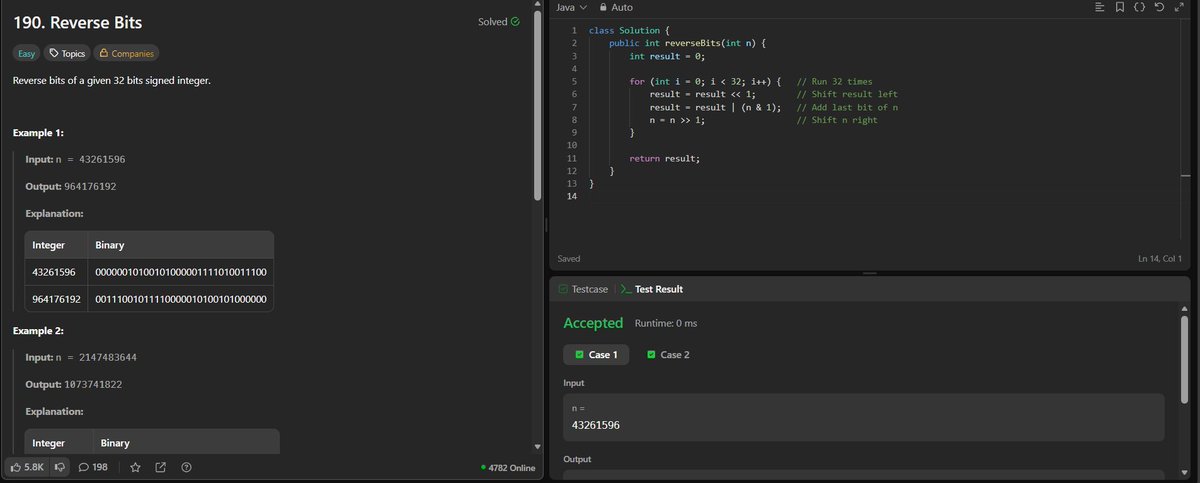Screen dimensions: 1200x483
Task: Click the Solved checkmark badge
Action: point(498,22)
